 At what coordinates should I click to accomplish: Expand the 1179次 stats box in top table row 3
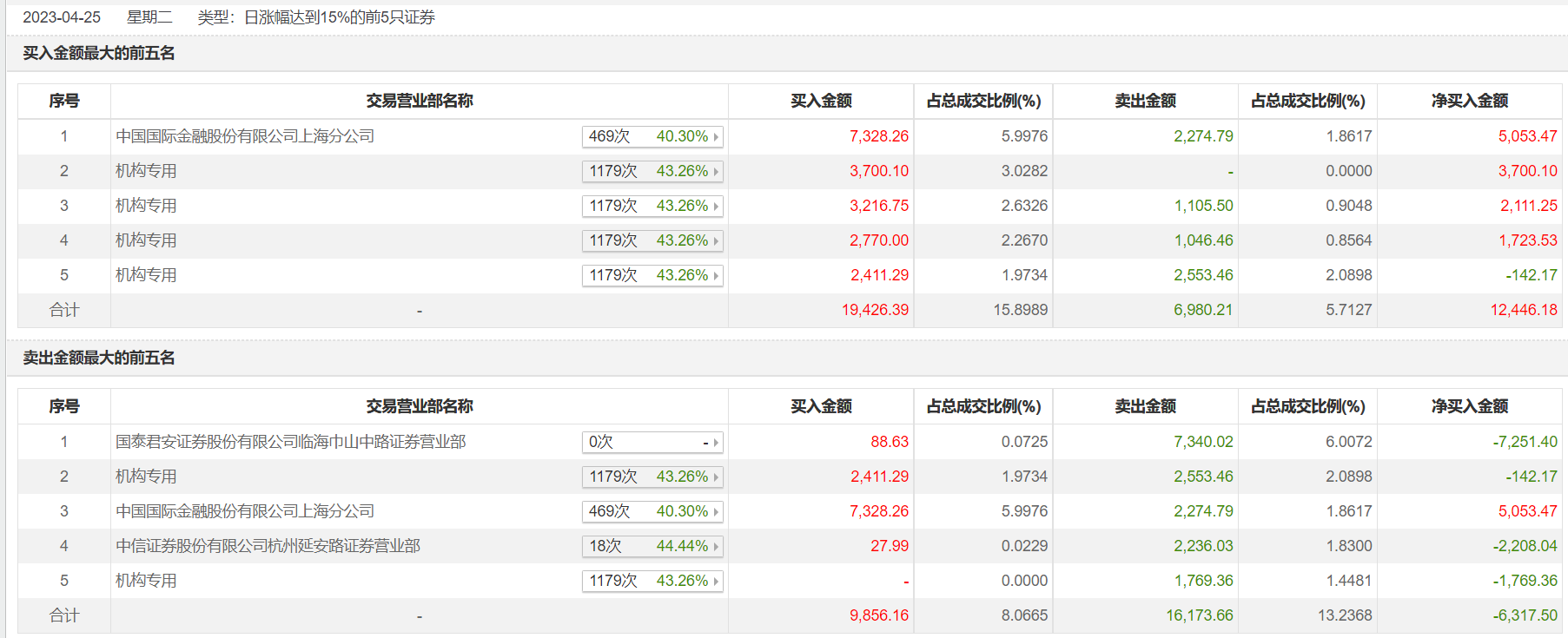point(652,207)
